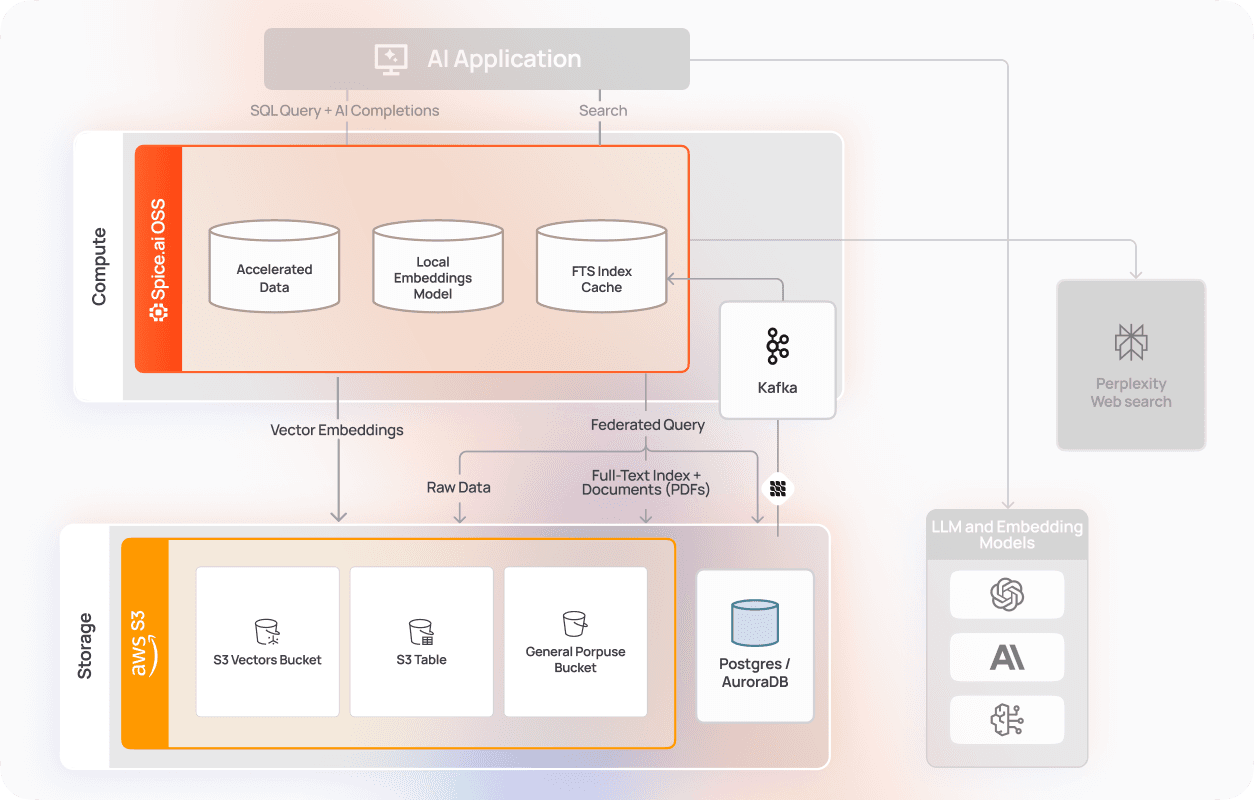This screenshot has width=1254, height=800.
Task: Select the AI chip model icon
Action: 1007,719
